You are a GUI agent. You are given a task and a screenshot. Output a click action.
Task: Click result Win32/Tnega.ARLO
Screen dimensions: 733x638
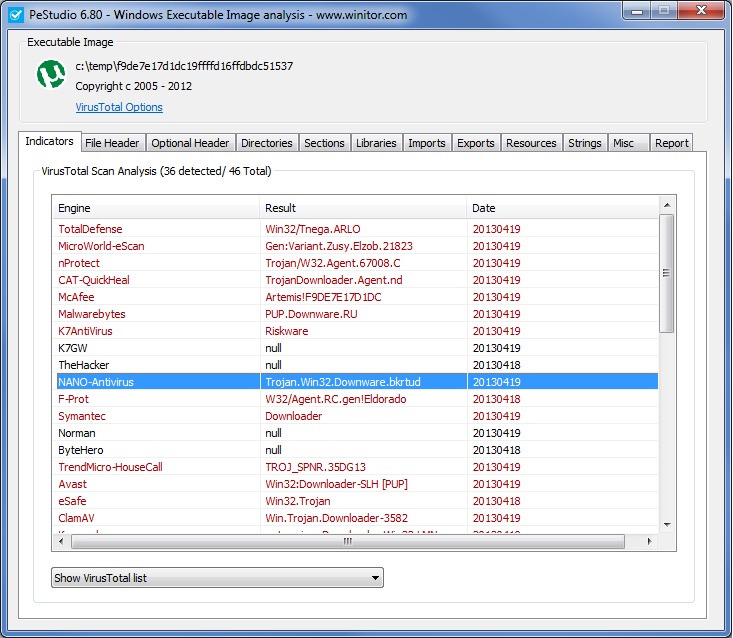(x=313, y=229)
